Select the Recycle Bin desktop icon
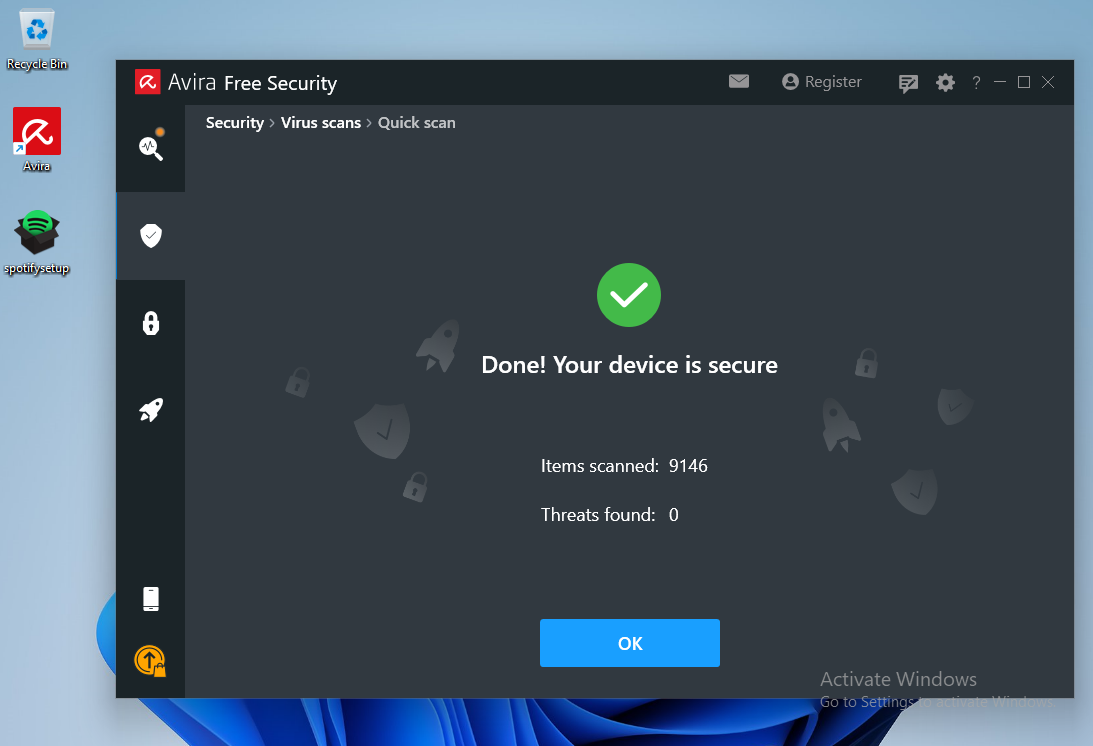The width and height of the screenshot is (1093, 746). click(37, 39)
